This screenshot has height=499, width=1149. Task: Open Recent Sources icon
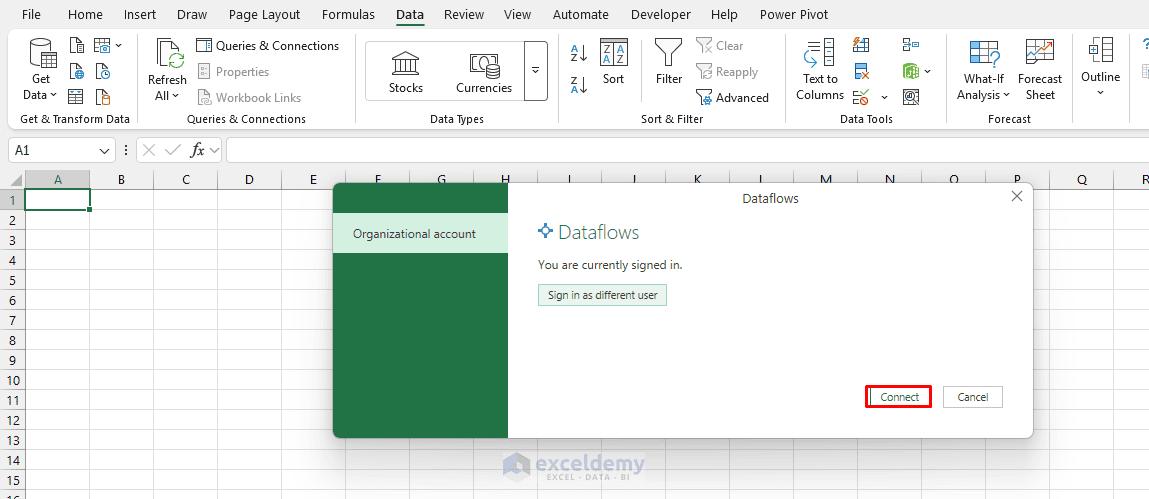tap(103, 71)
